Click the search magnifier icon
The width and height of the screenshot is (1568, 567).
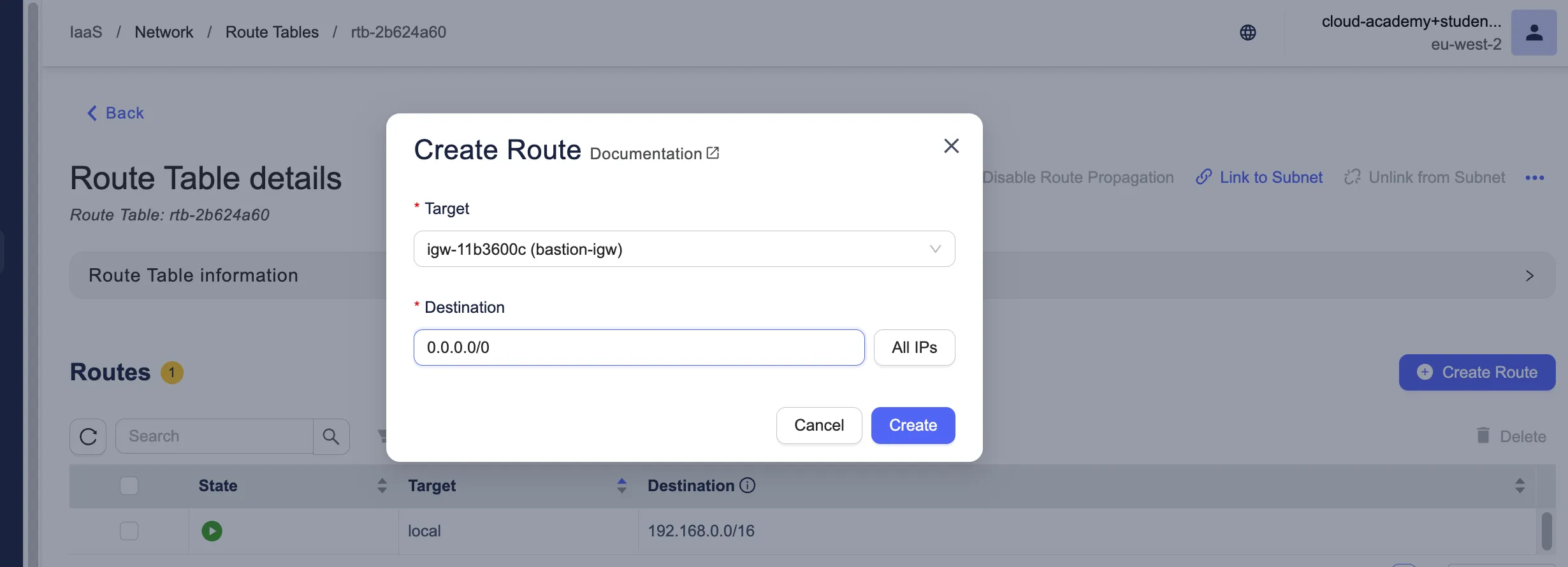(x=331, y=436)
